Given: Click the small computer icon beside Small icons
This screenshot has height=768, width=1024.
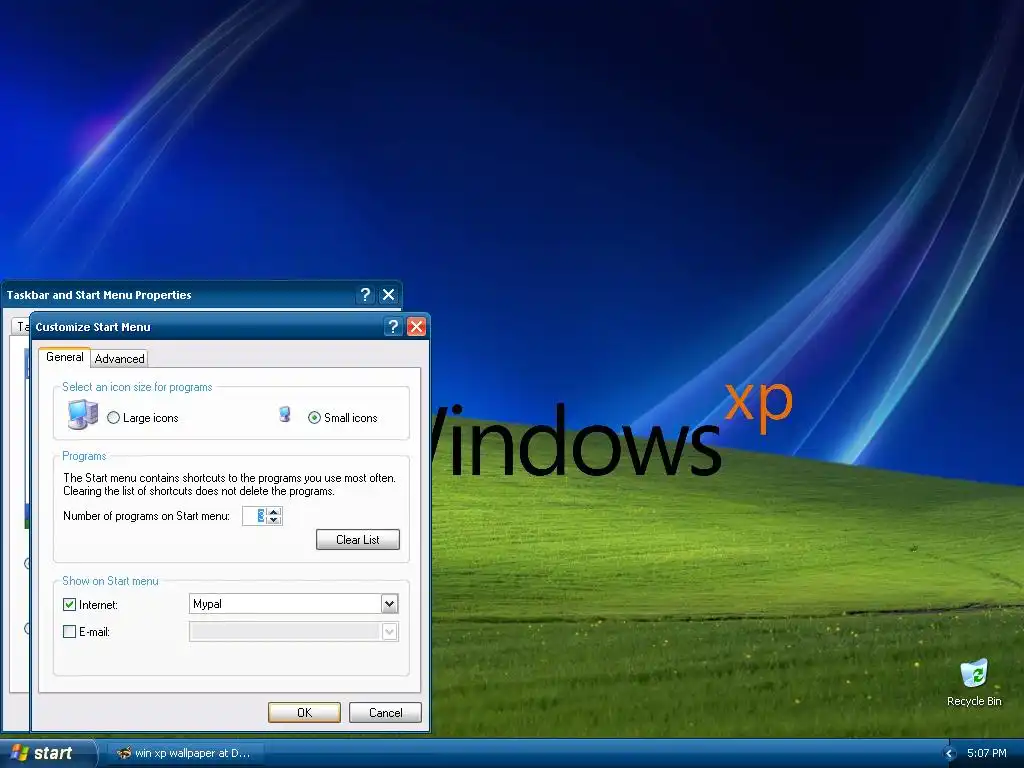Looking at the screenshot, I should pyautogui.click(x=285, y=414).
